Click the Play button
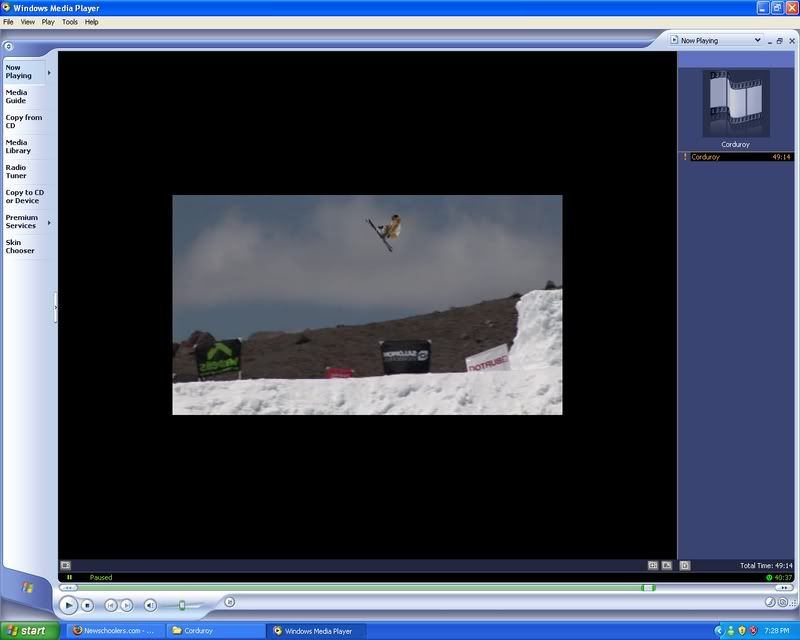 click(x=68, y=605)
